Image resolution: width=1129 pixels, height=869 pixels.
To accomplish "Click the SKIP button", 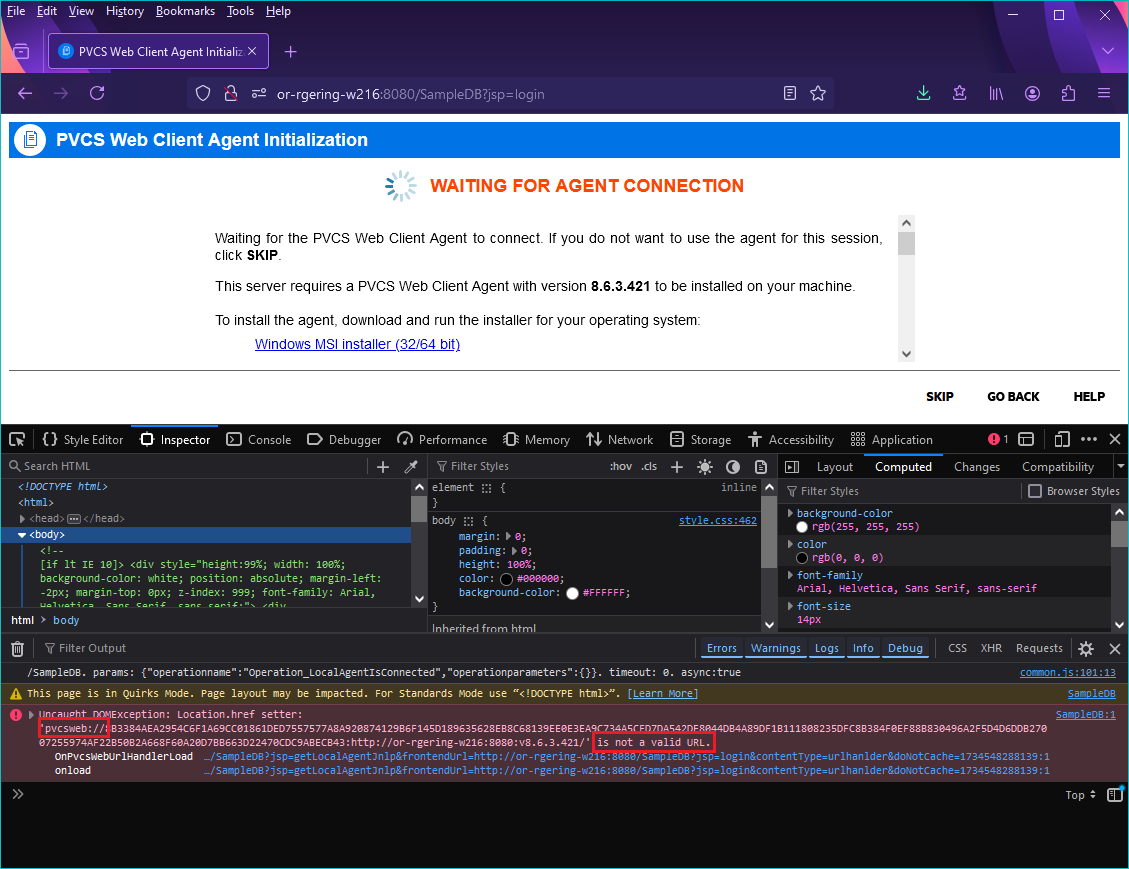I will 939,396.
